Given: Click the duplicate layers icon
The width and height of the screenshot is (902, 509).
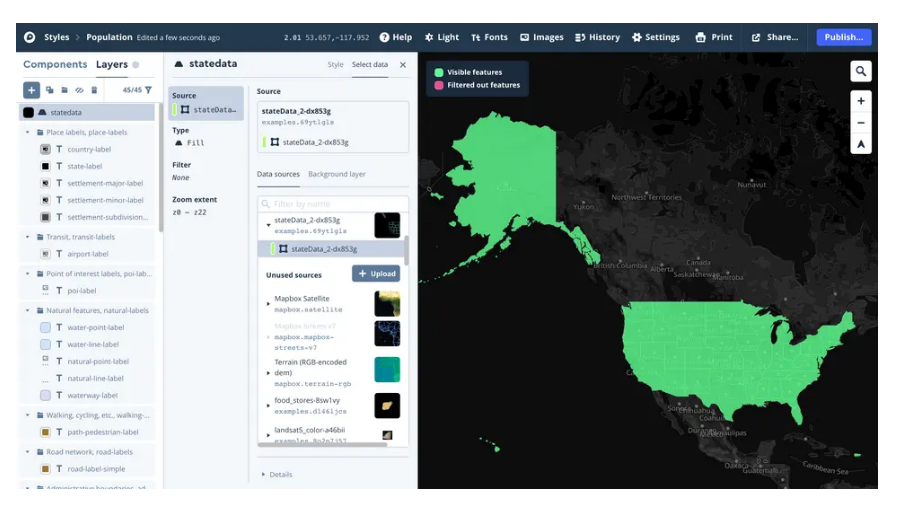Looking at the screenshot, I should tap(49, 90).
